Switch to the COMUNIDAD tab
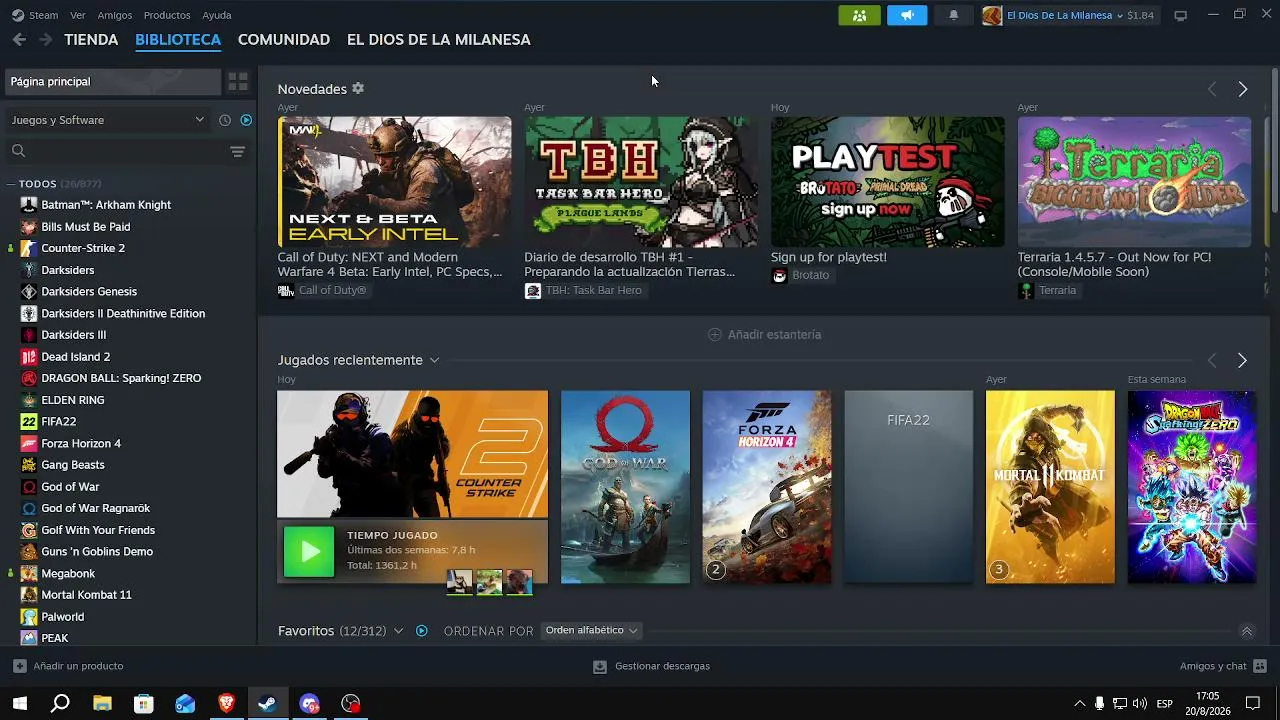The image size is (1280, 720). tap(284, 40)
